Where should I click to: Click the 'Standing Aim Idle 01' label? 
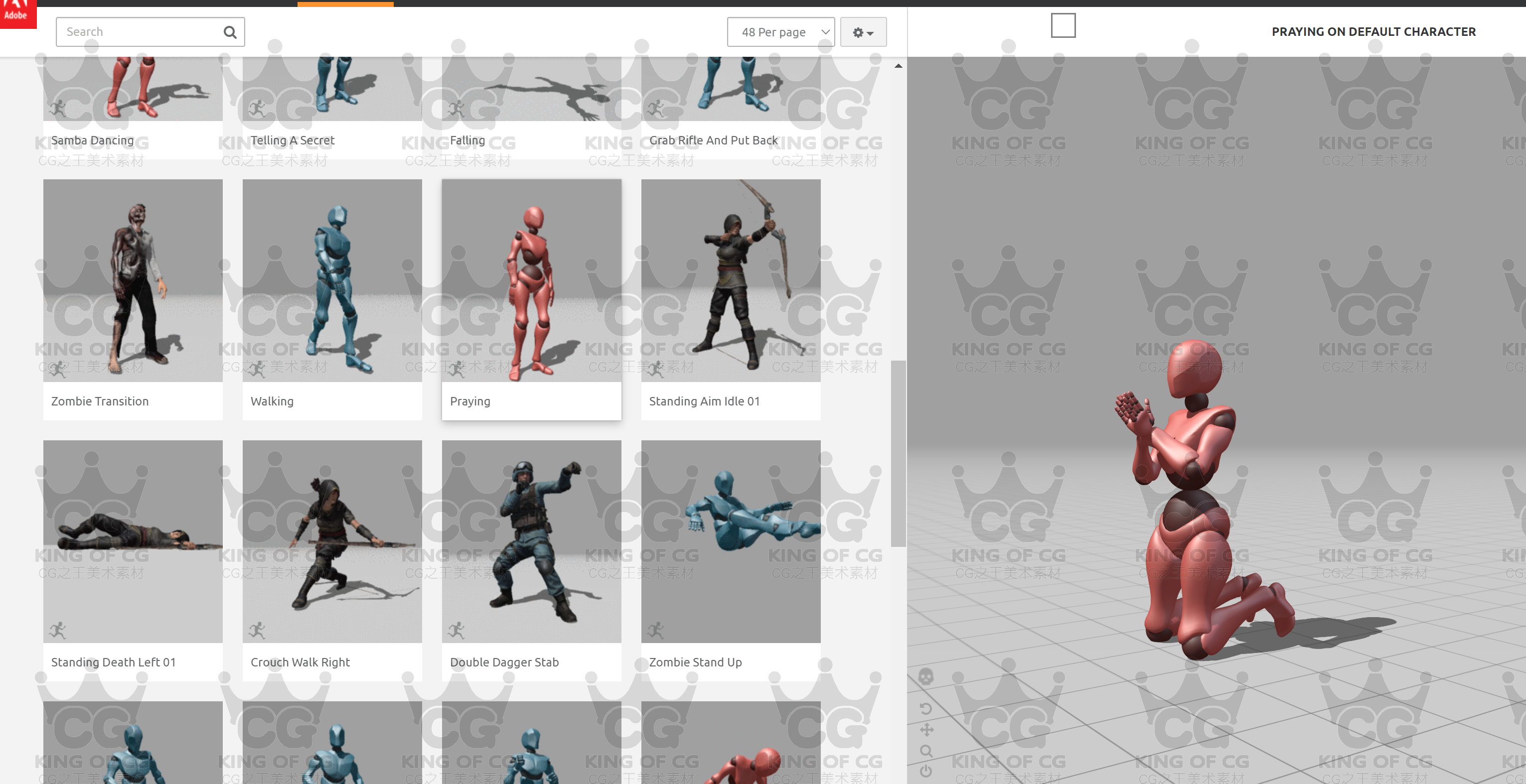tap(704, 401)
